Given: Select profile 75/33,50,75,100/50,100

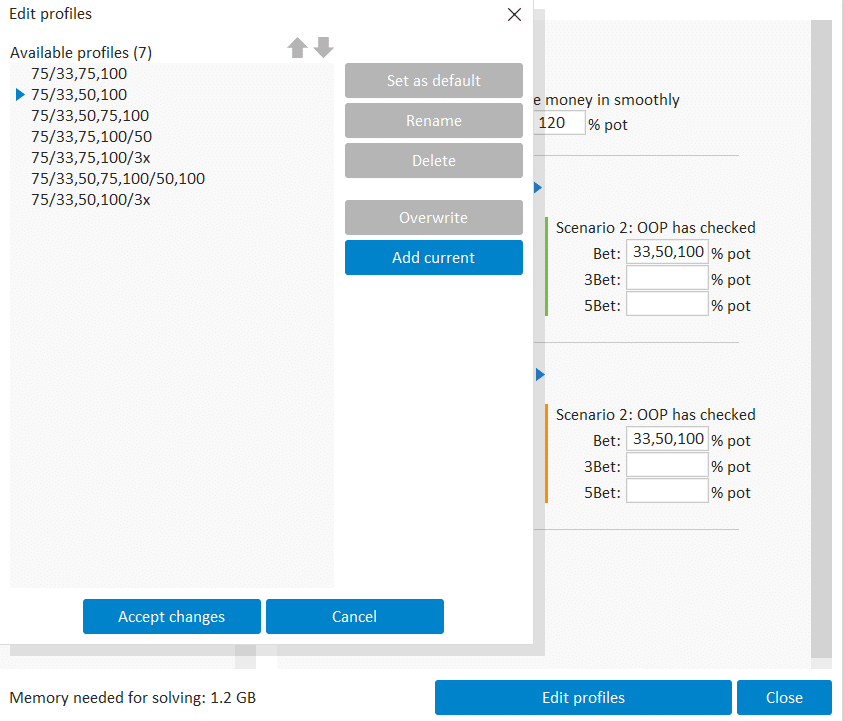Looking at the screenshot, I should 118,179.
